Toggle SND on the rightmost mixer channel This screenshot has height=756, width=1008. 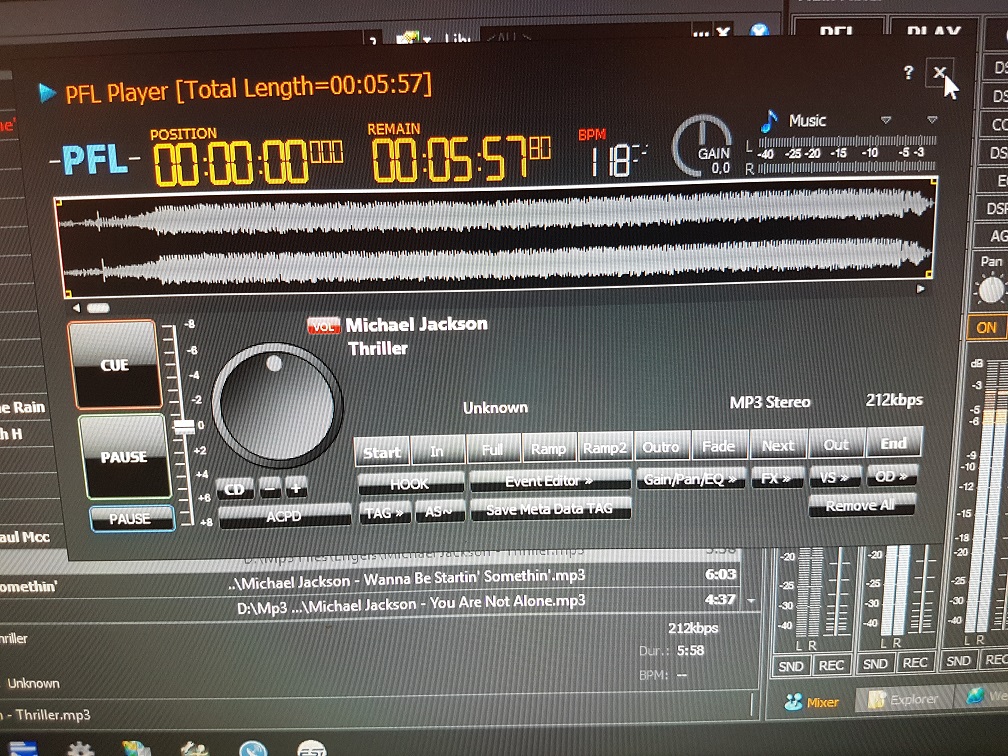coord(958,661)
